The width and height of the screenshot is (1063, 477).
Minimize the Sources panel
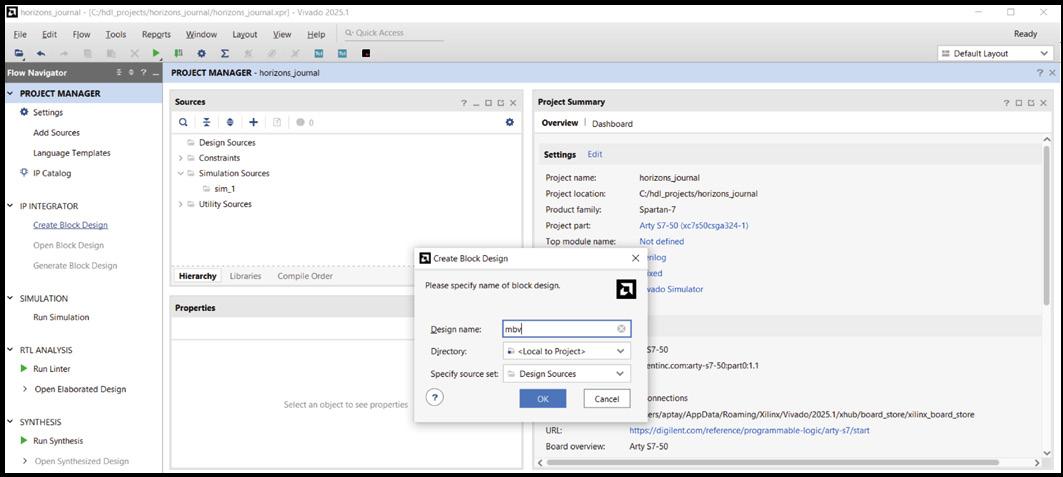(x=476, y=103)
